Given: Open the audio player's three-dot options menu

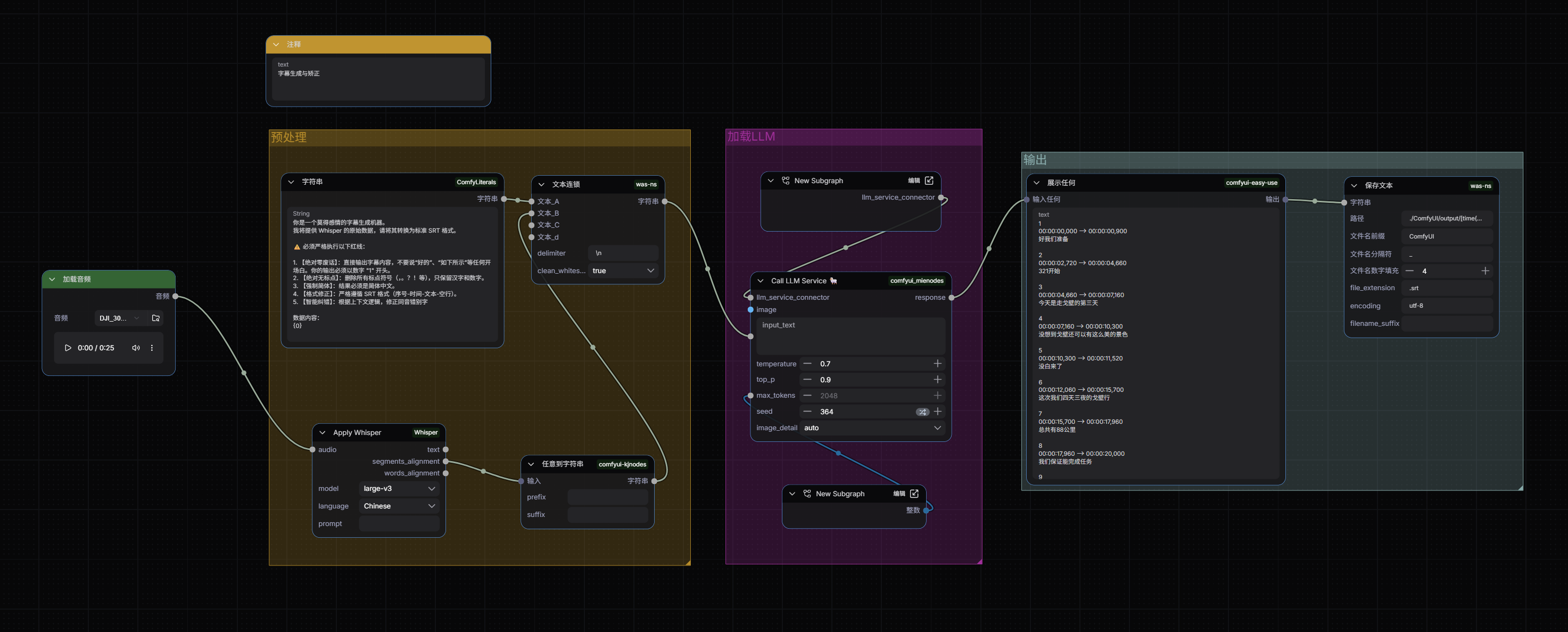Looking at the screenshot, I should [152, 348].
